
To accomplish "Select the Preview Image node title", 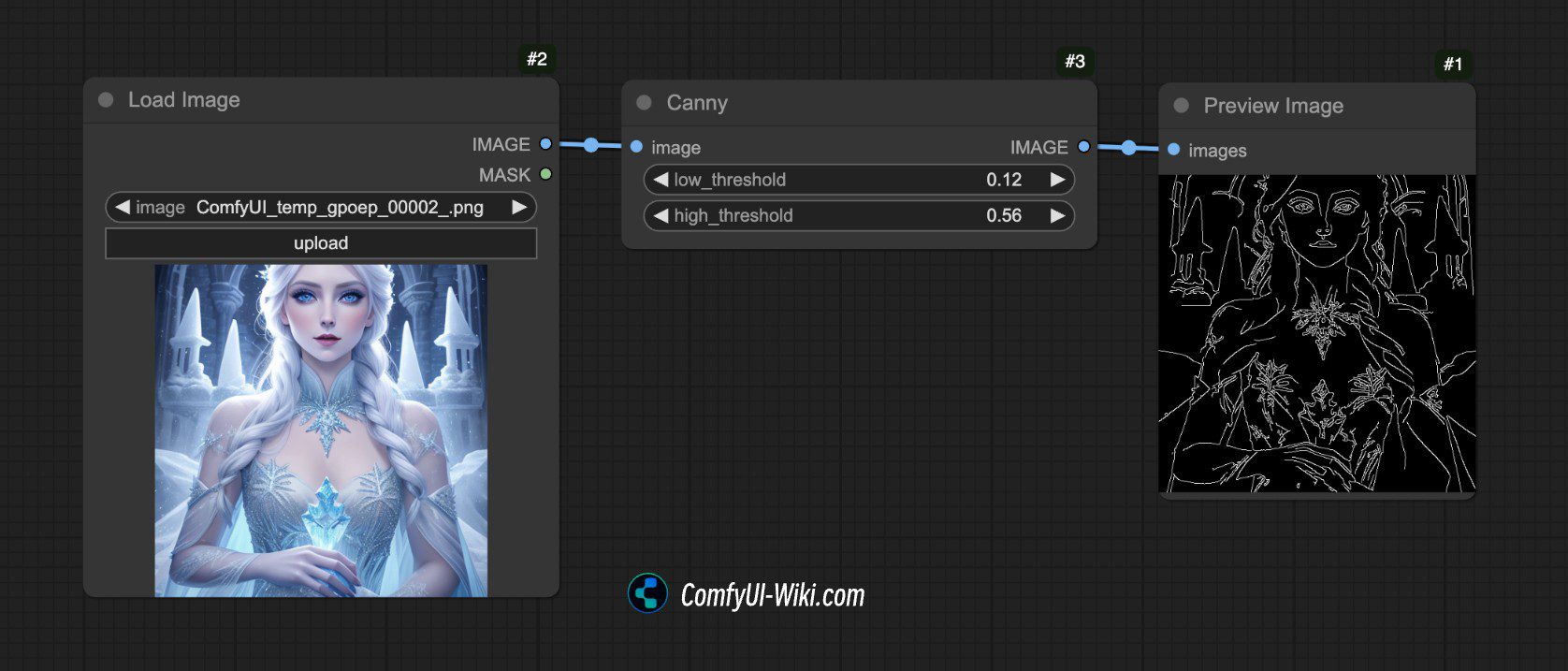I will tap(1273, 106).
